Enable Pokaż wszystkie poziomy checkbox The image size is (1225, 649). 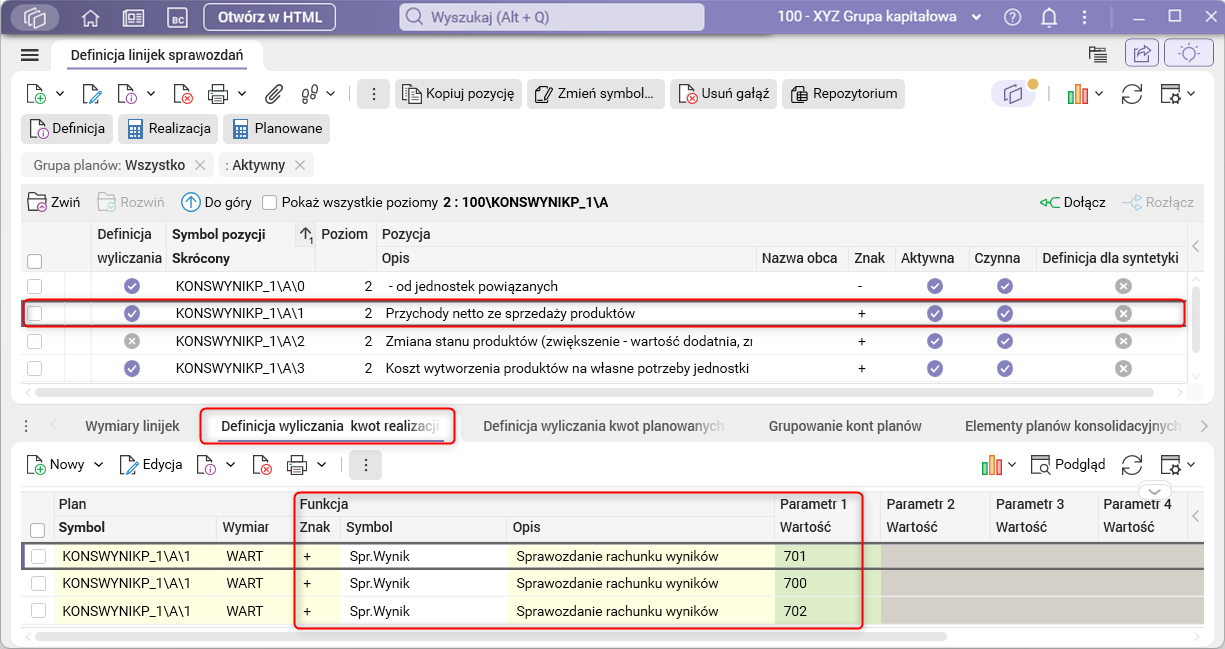tap(269, 202)
